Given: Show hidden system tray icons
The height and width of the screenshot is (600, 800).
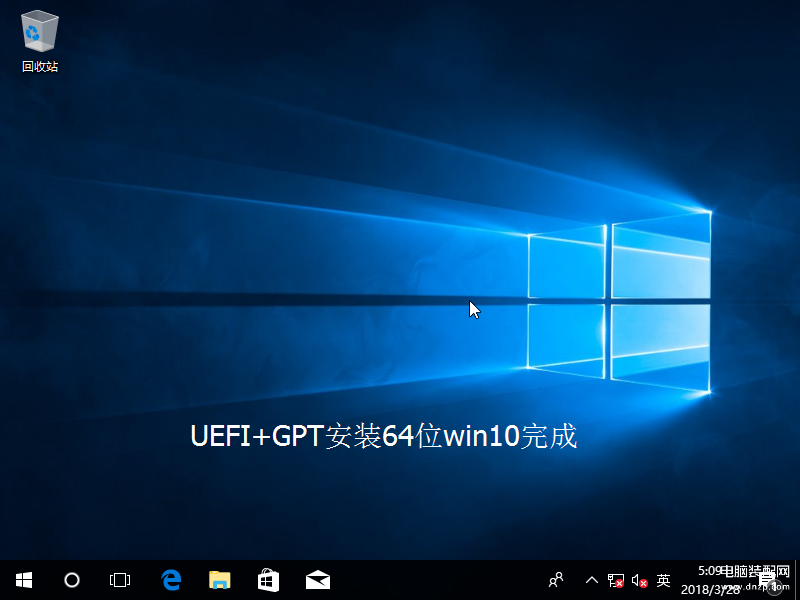Looking at the screenshot, I should pyautogui.click(x=592, y=580).
